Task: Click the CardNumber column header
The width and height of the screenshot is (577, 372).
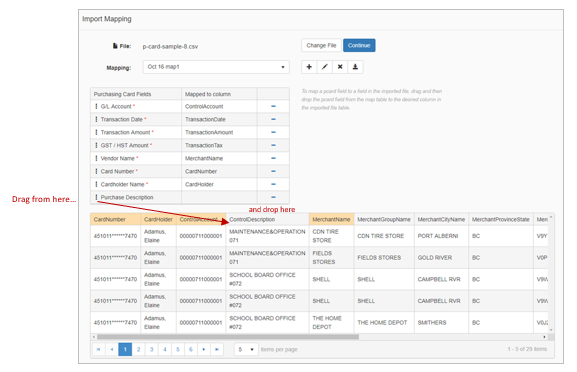Action: pyautogui.click(x=115, y=219)
